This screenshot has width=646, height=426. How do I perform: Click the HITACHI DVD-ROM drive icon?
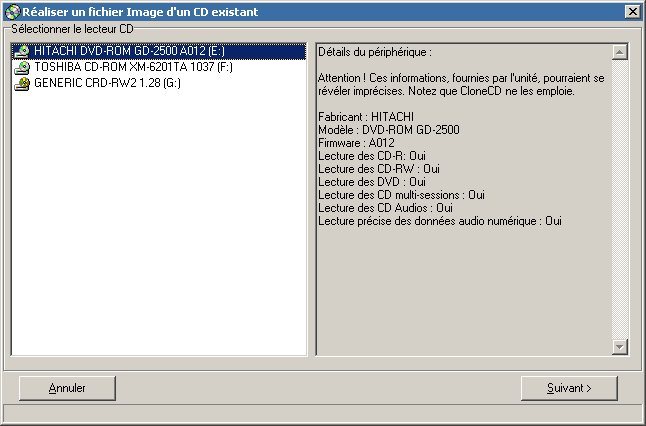point(21,51)
